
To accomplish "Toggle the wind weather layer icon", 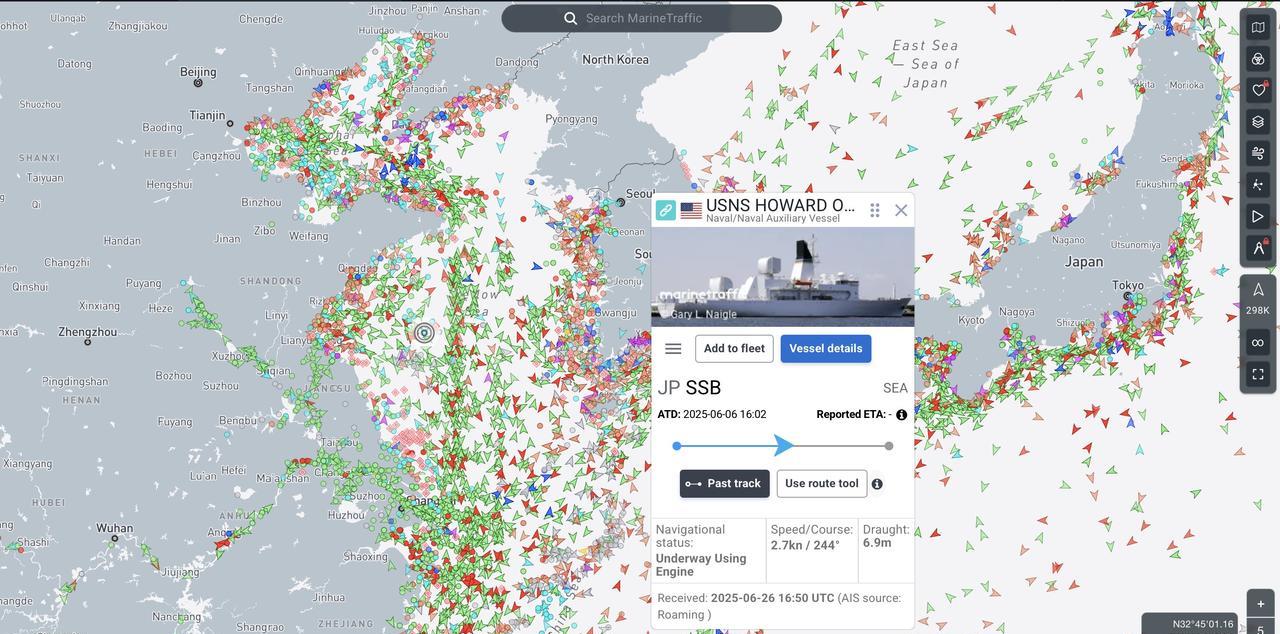I will (x=1258, y=153).
